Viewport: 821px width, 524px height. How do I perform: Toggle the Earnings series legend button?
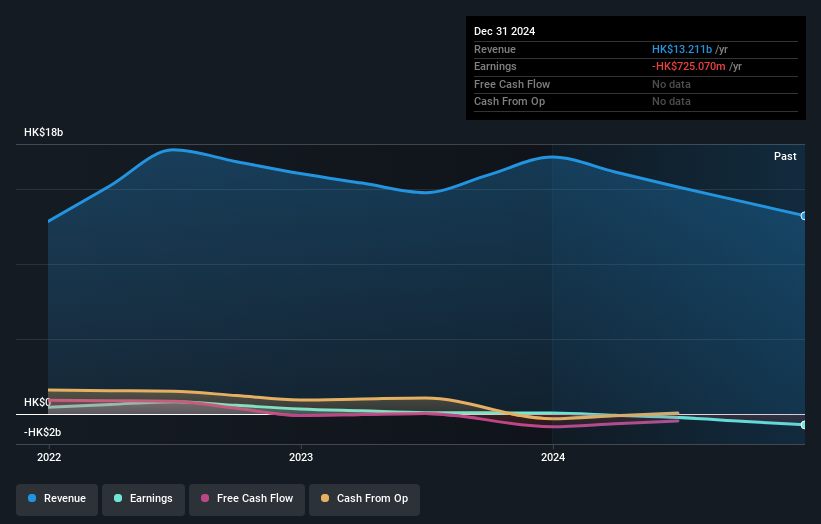pyautogui.click(x=143, y=499)
